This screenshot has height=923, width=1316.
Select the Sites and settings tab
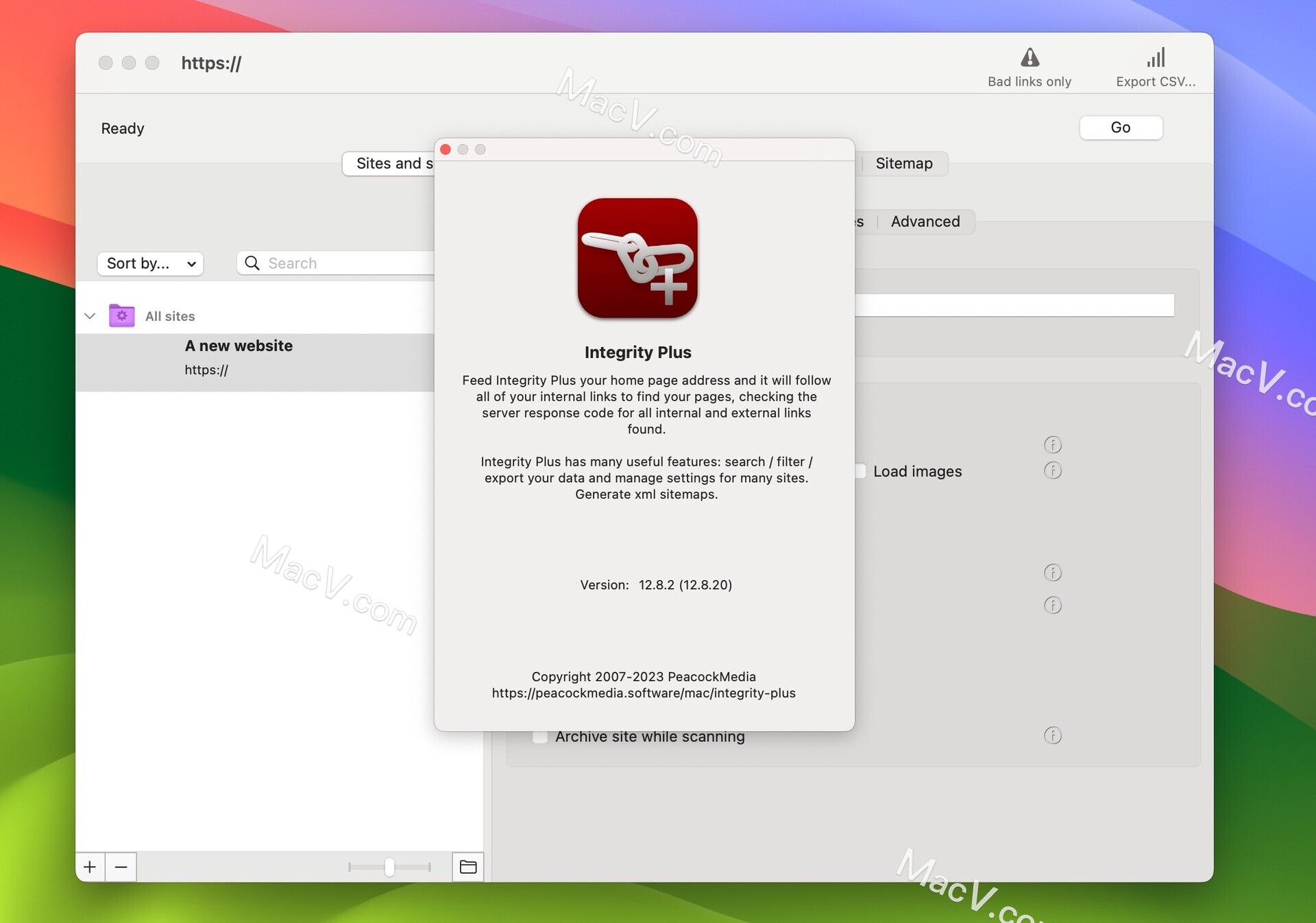[x=389, y=163]
